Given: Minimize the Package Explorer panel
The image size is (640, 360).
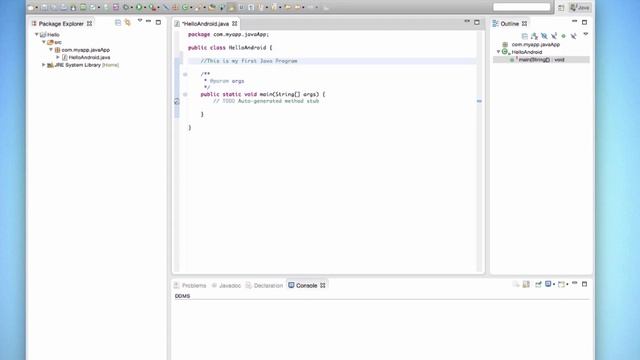Looking at the screenshot, I should point(149,21).
